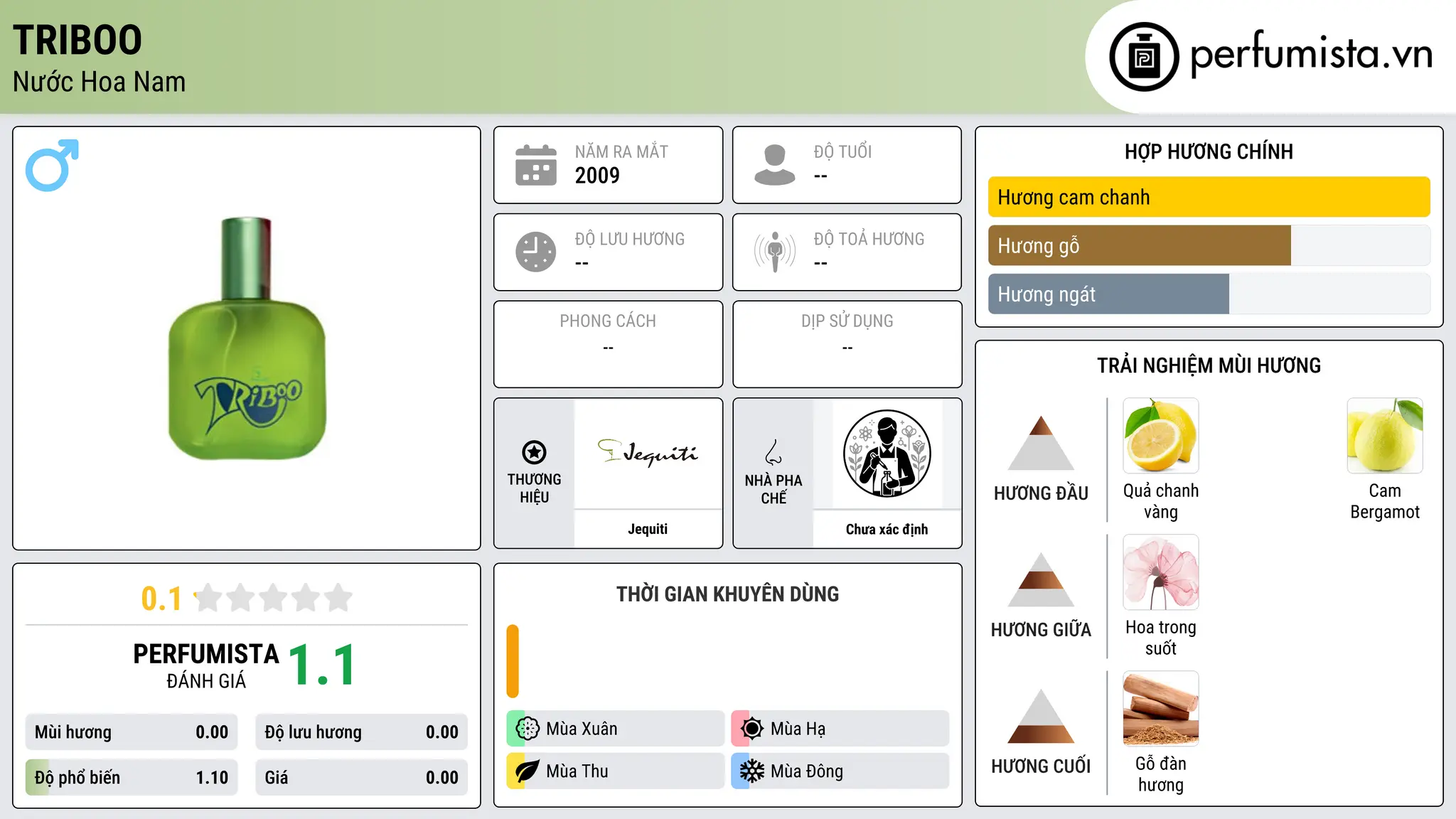Click the nose icon above Nhà Pha Chế
This screenshot has width=1456, height=819.
(773, 452)
